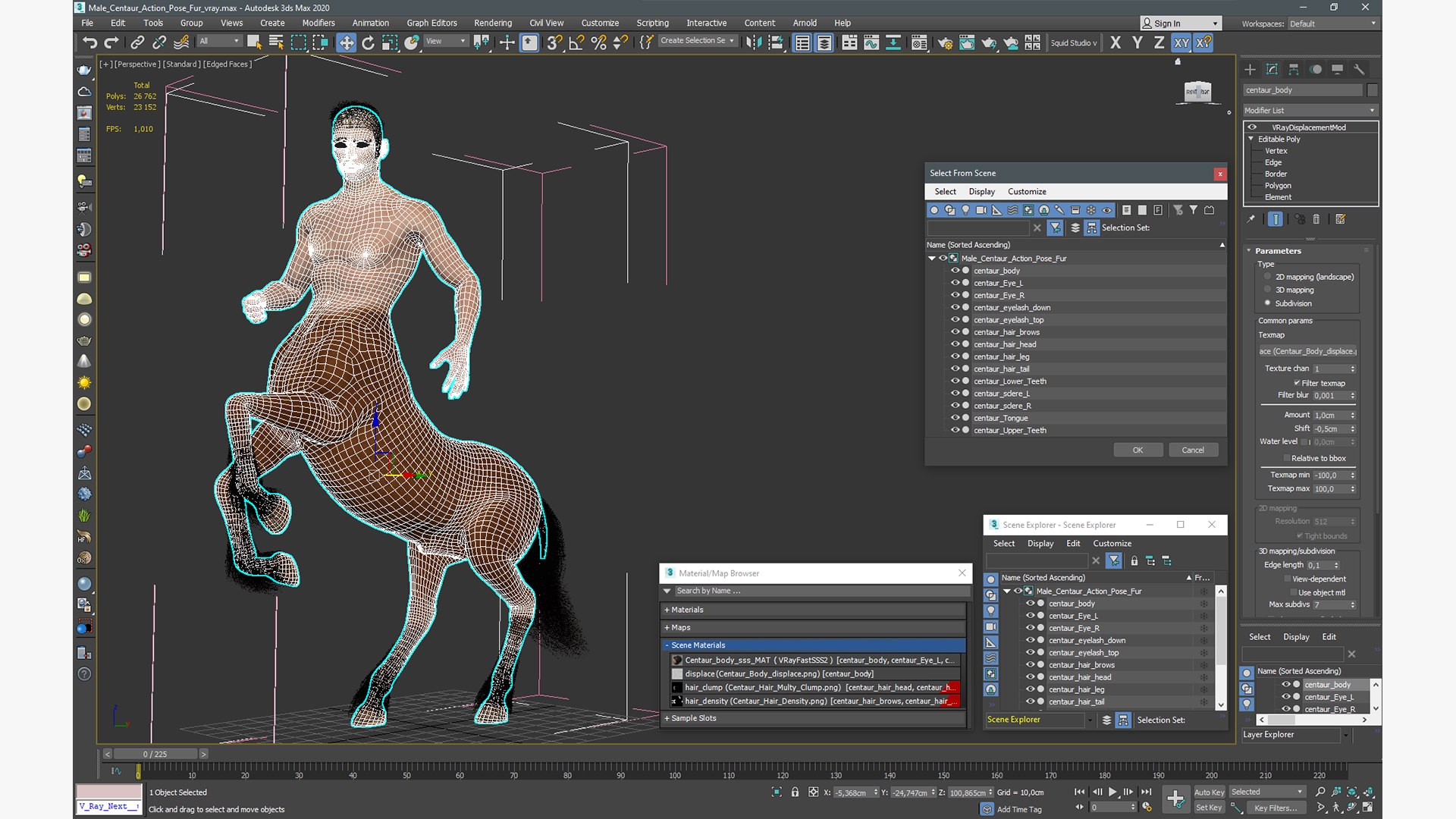Activate Select and Move tool
Viewport: 1456px width, 819px height.
[346, 42]
